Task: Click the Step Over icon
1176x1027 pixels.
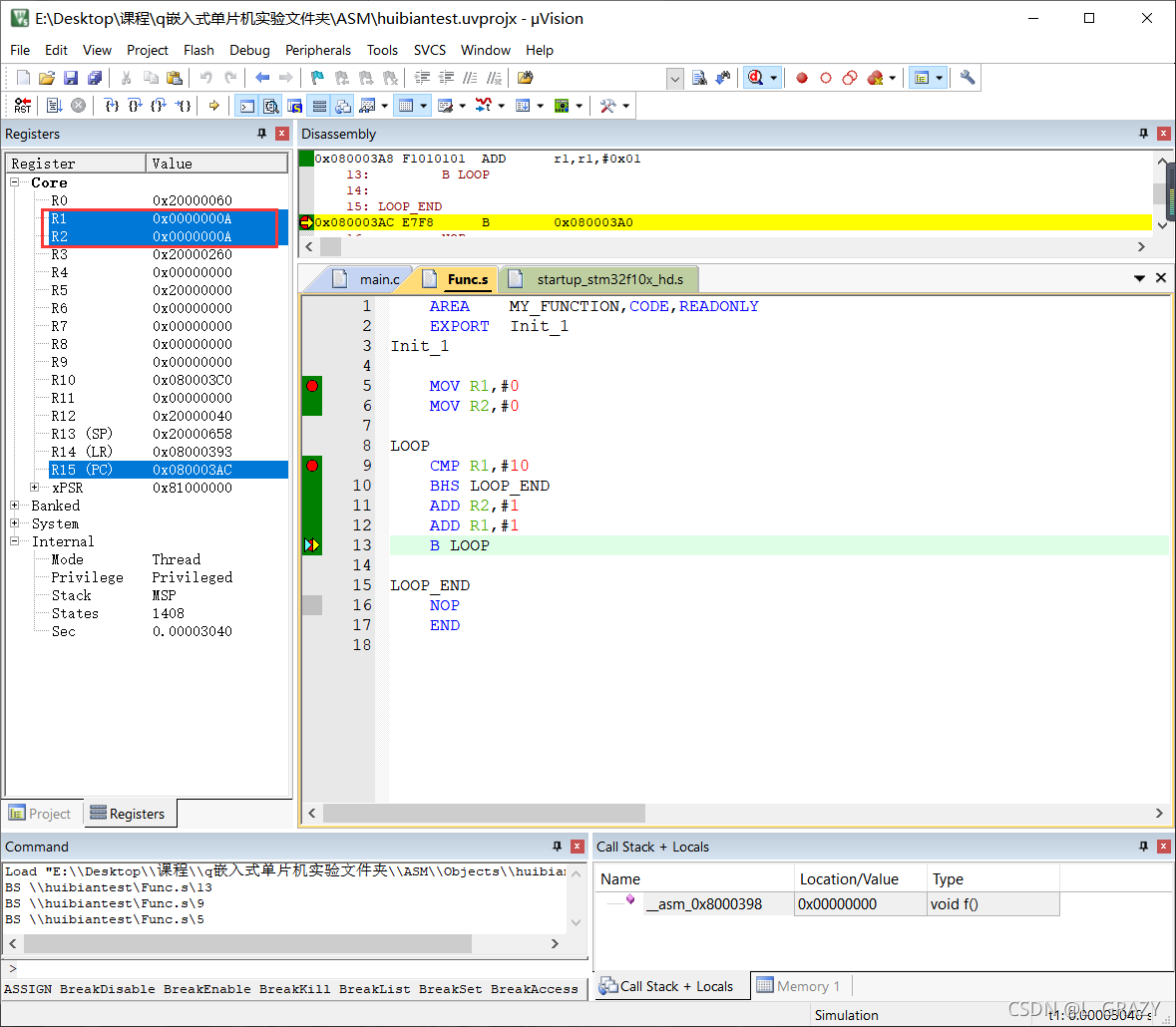Action: [135, 106]
